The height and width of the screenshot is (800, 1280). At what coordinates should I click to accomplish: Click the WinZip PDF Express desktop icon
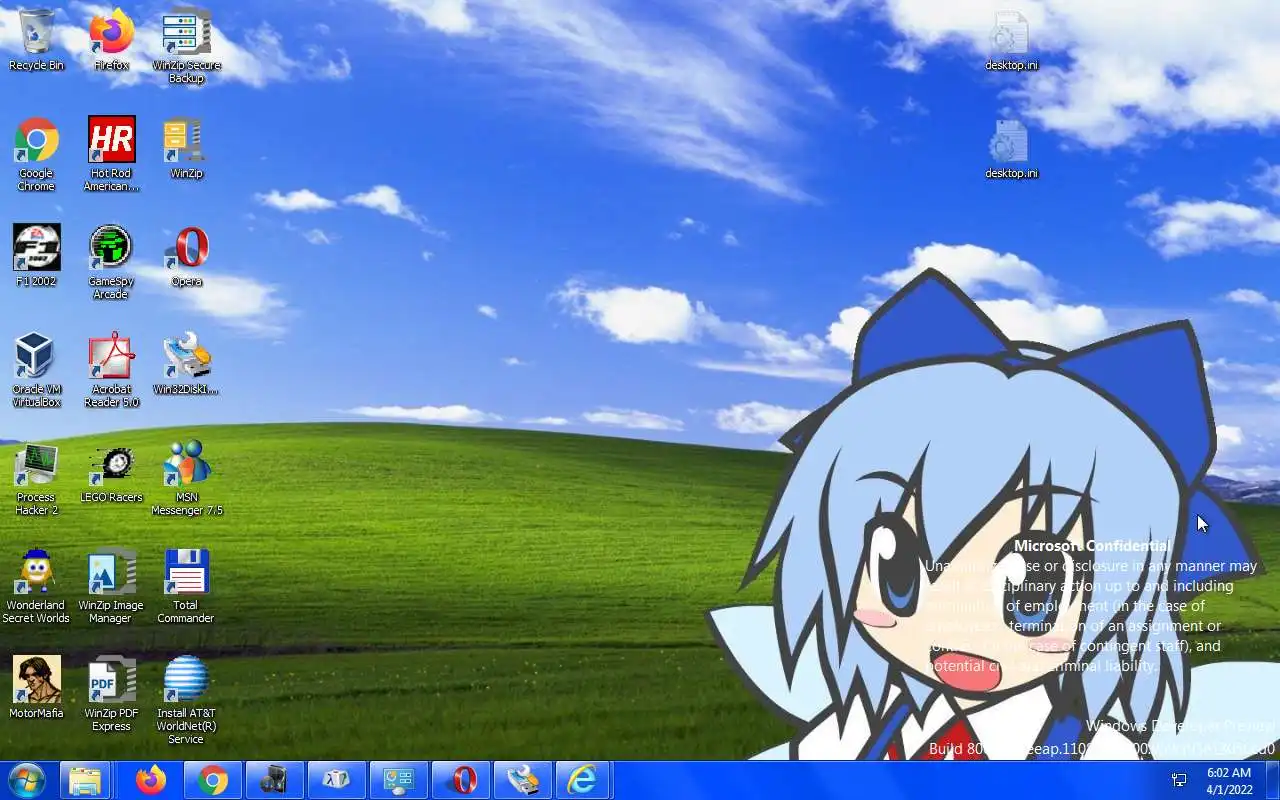(111, 694)
